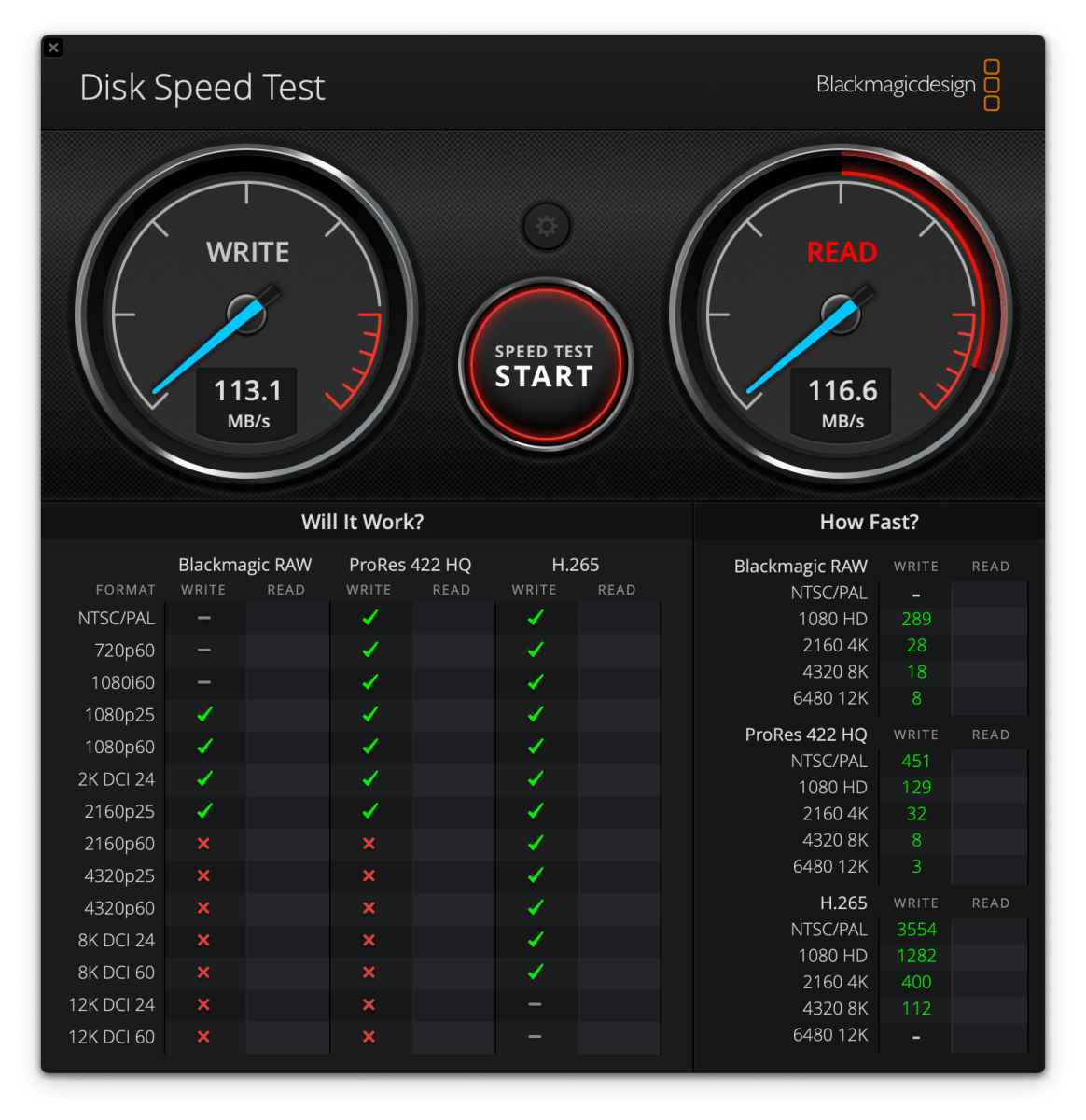Click Blackmagic RAW 4320 8K write value 18
Screen dimensions: 1086x1120
pos(916,672)
